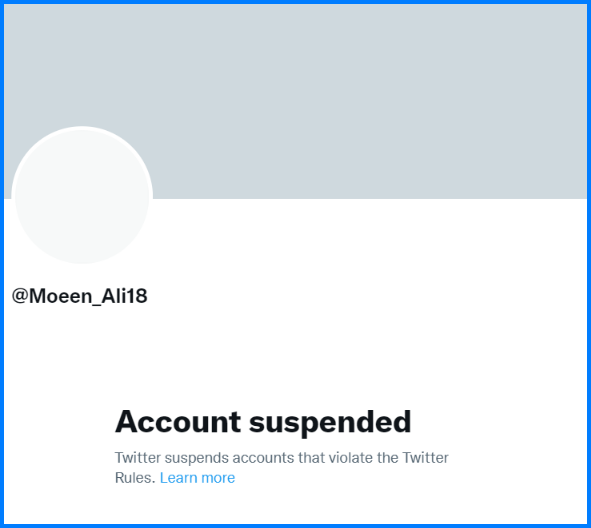Click the word Learn in the blue link

coord(178,478)
